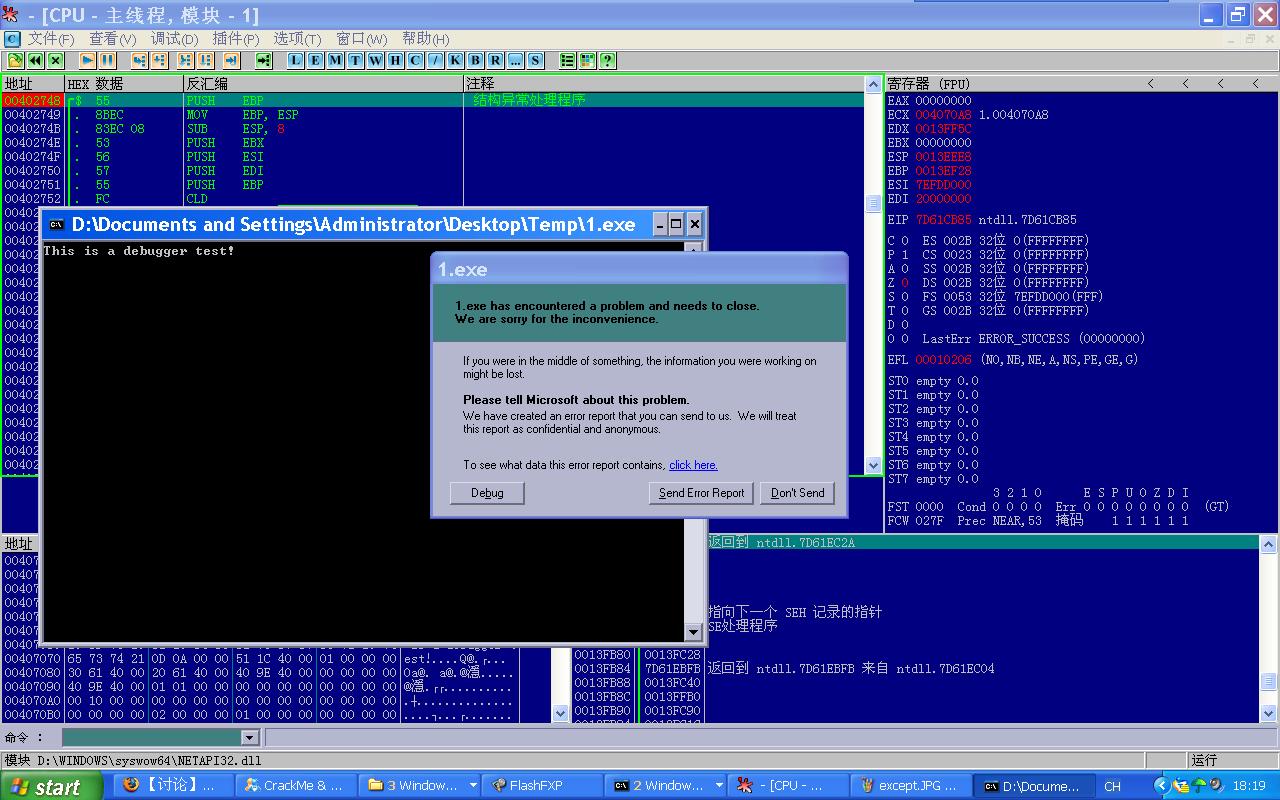The image size is (1280, 800).
Task: Click the Pause execution toolbar icon
Action: (108, 60)
